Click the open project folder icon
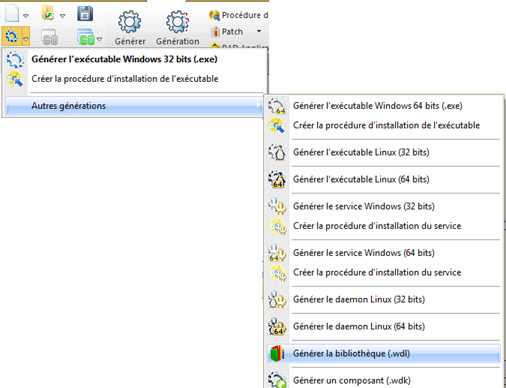The image size is (506, 388). tap(48, 13)
